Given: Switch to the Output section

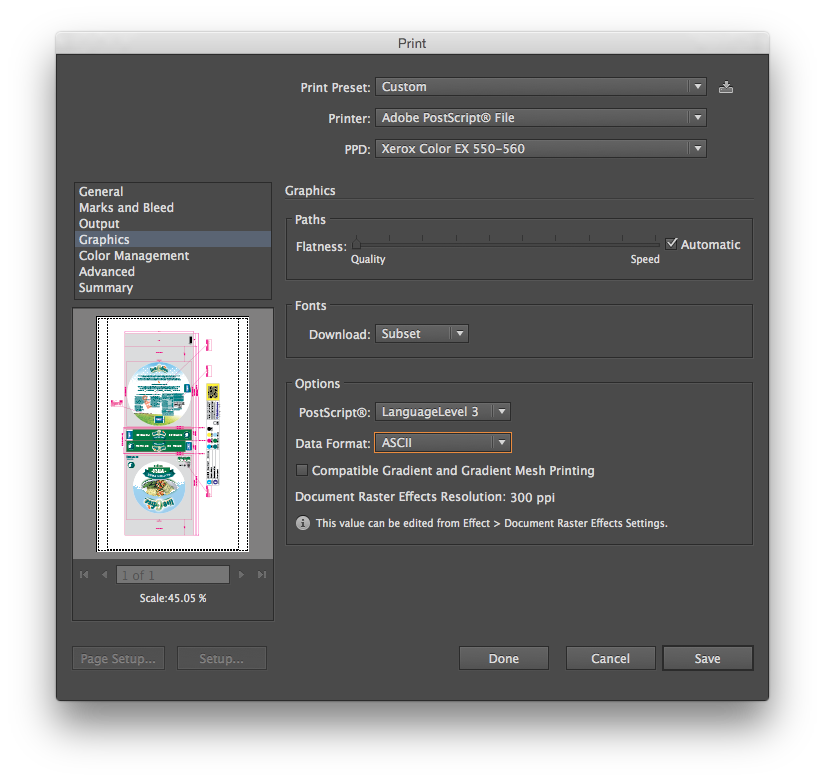Looking at the screenshot, I should click(x=98, y=223).
